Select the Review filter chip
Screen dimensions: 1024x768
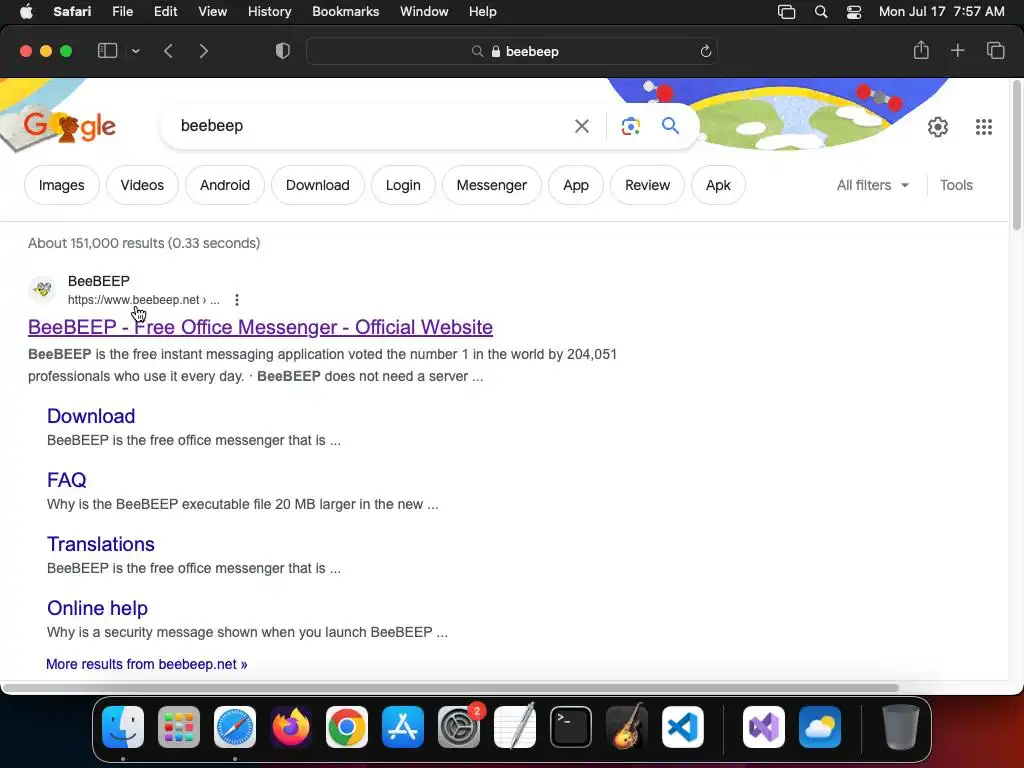[x=647, y=185]
